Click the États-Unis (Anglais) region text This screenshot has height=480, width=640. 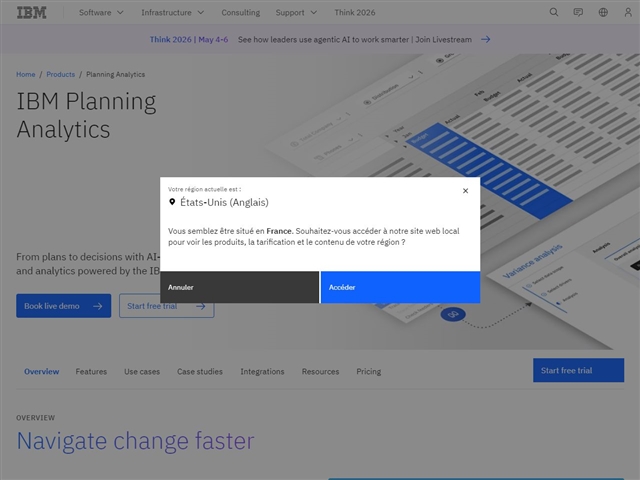click(224, 202)
